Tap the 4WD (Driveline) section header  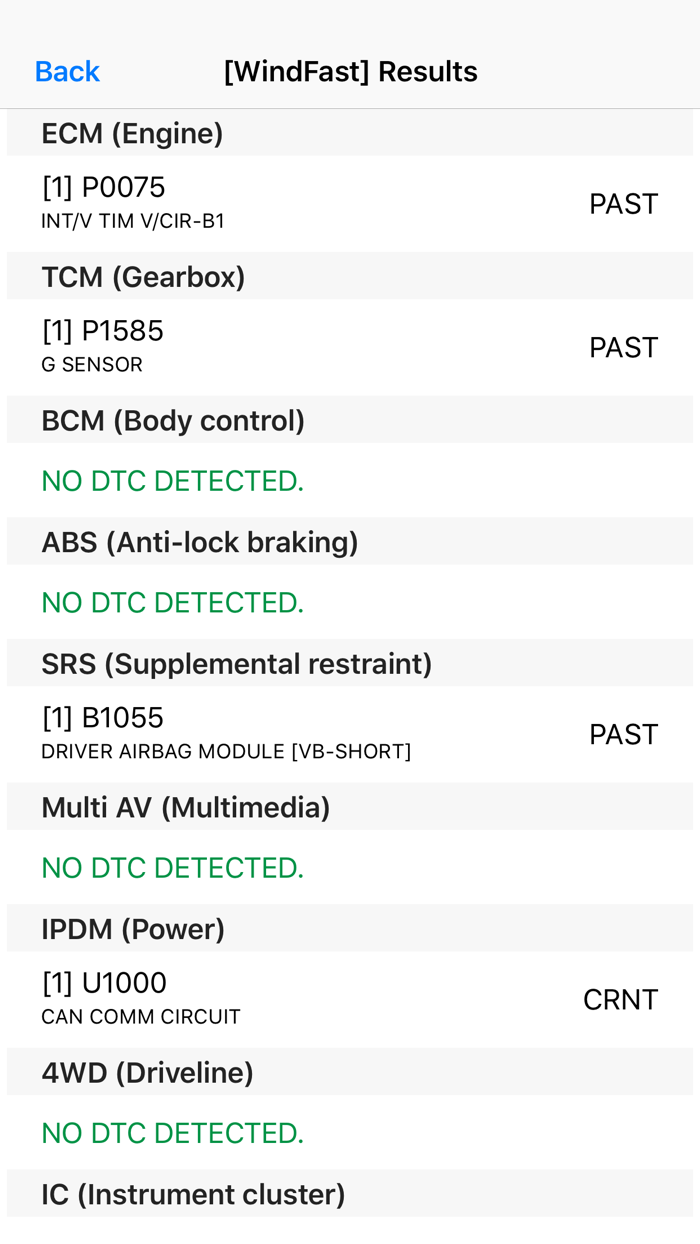pyautogui.click(x=147, y=1073)
